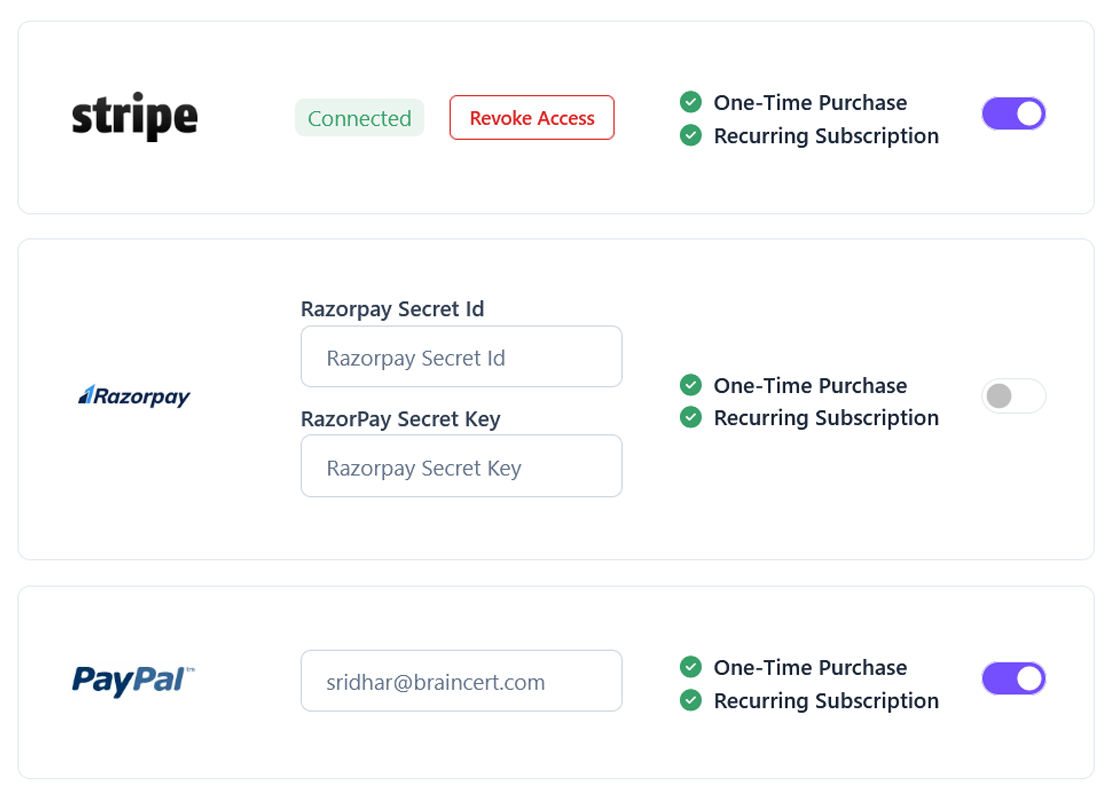Image resolution: width=1111 pixels, height=801 pixels.
Task: Click Stripe's One-Time Purchase green check icon
Action: point(690,102)
